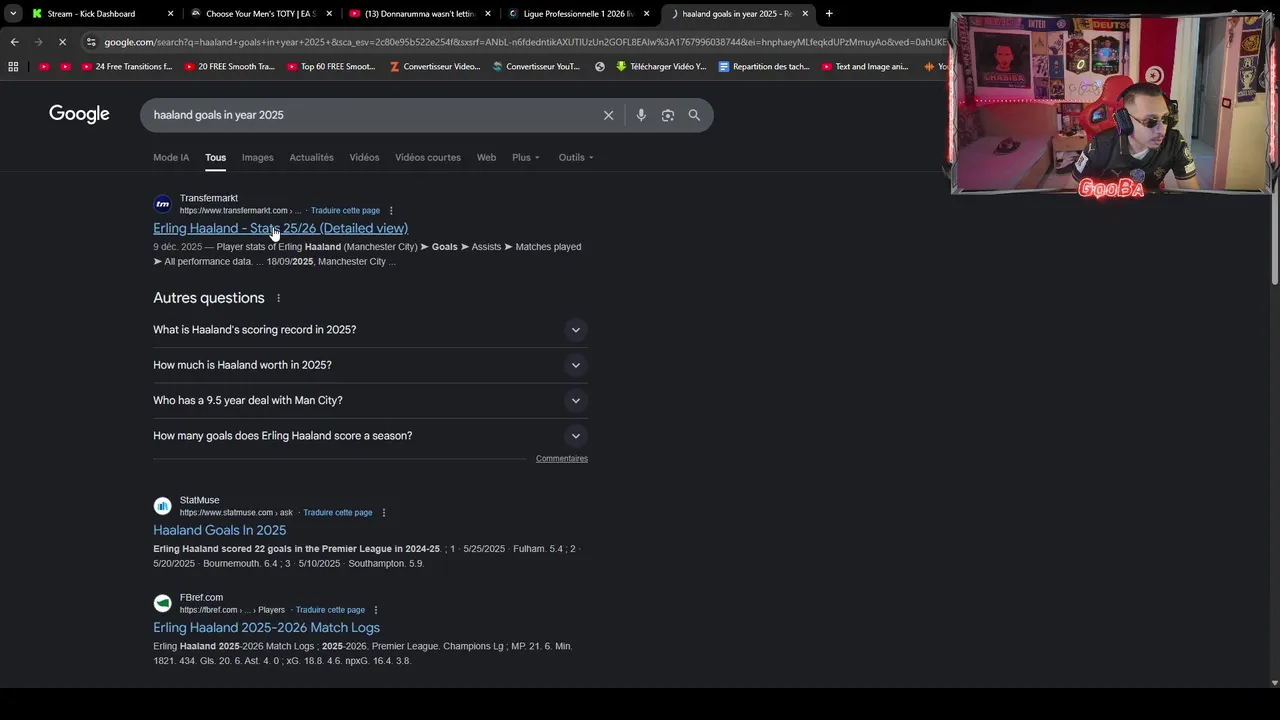Open the Convertisseur YouT... bookmark
This screenshot has width=1280, height=720.
(536, 67)
